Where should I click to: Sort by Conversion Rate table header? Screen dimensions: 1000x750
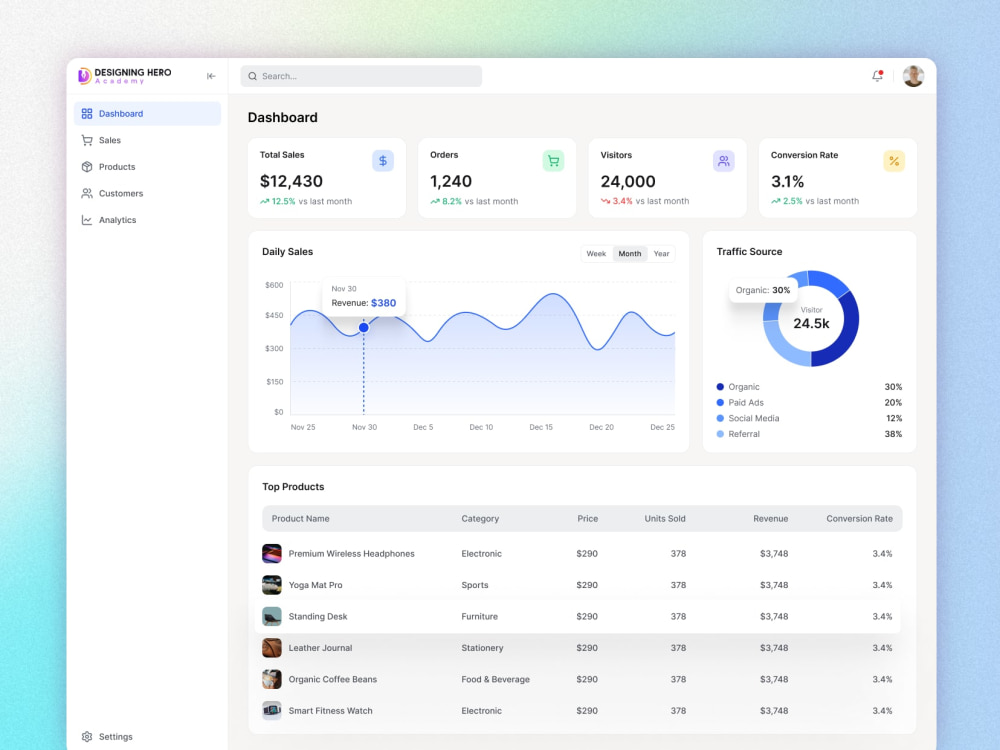tap(859, 518)
